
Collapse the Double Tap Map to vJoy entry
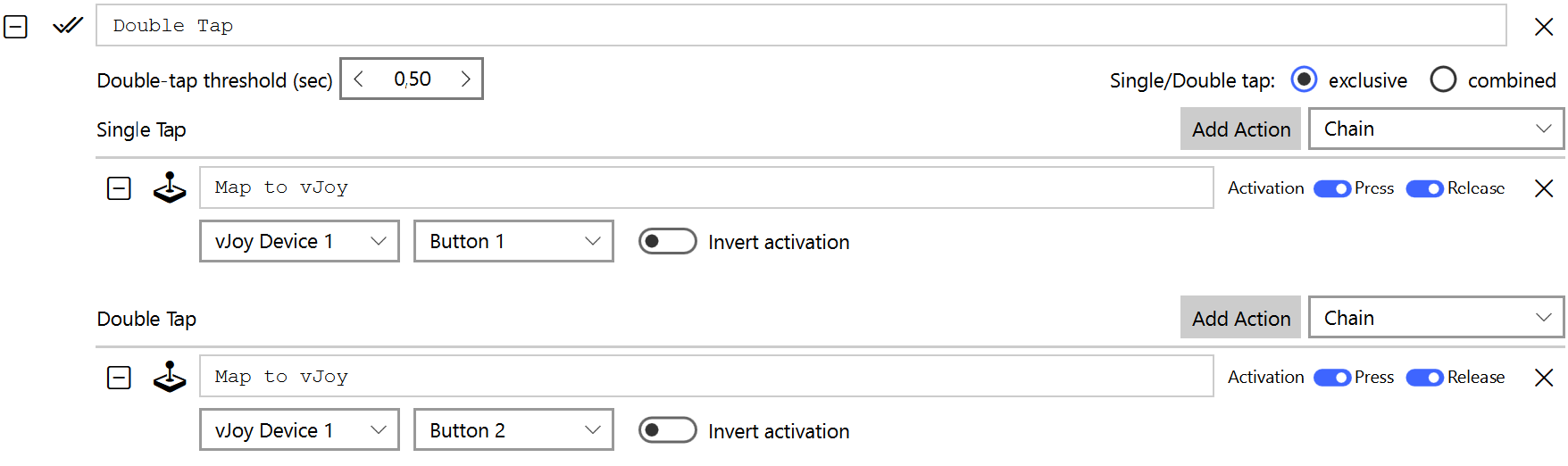119,378
